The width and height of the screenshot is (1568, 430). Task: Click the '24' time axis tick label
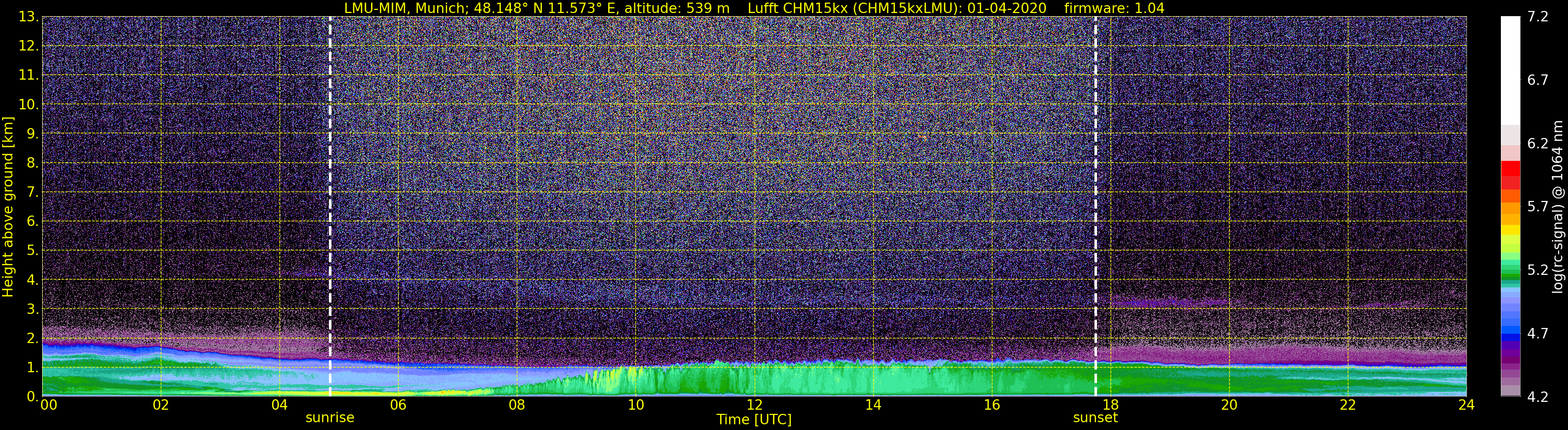click(x=1467, y=405)
